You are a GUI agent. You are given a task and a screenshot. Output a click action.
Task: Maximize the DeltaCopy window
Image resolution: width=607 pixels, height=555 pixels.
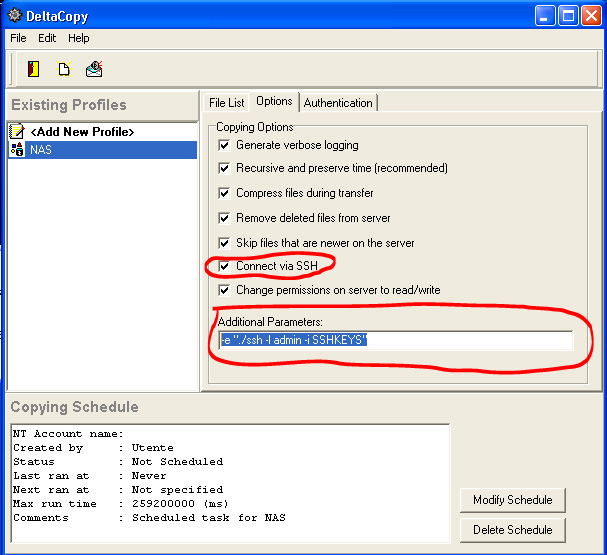[568, 16]
